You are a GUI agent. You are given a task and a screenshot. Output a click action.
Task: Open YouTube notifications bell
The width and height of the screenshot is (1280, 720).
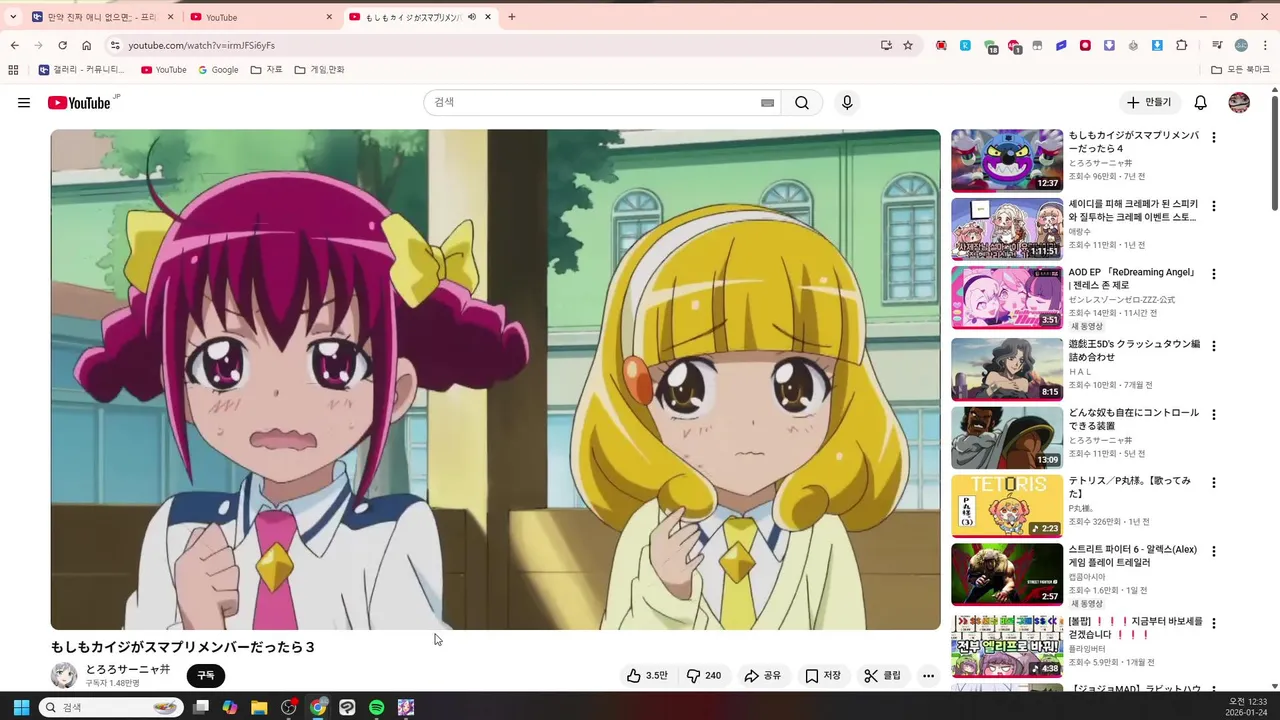click(1201, 103)
